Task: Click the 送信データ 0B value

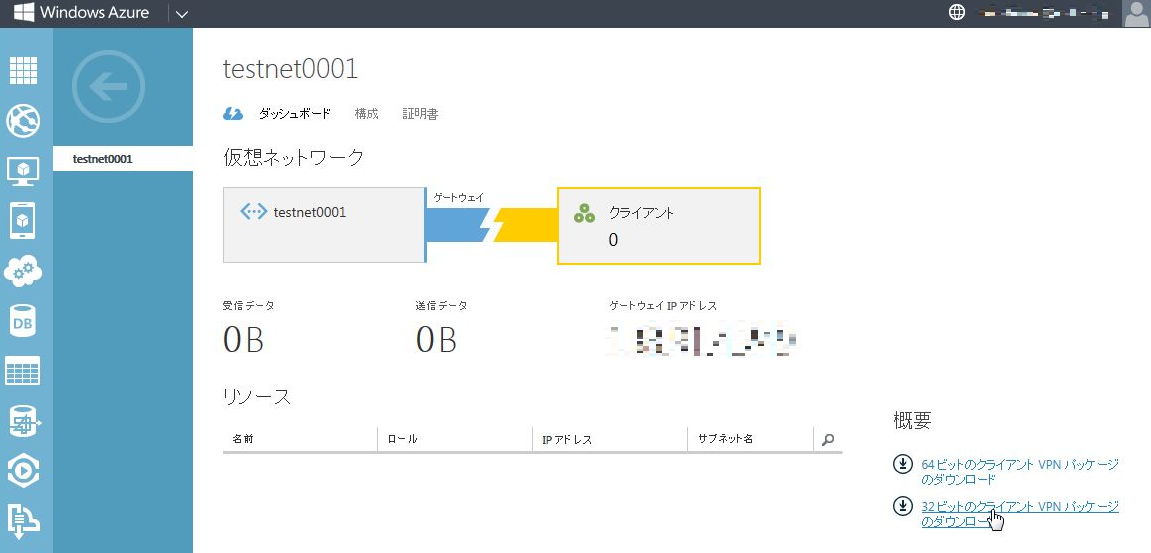Action: [436, 340]
